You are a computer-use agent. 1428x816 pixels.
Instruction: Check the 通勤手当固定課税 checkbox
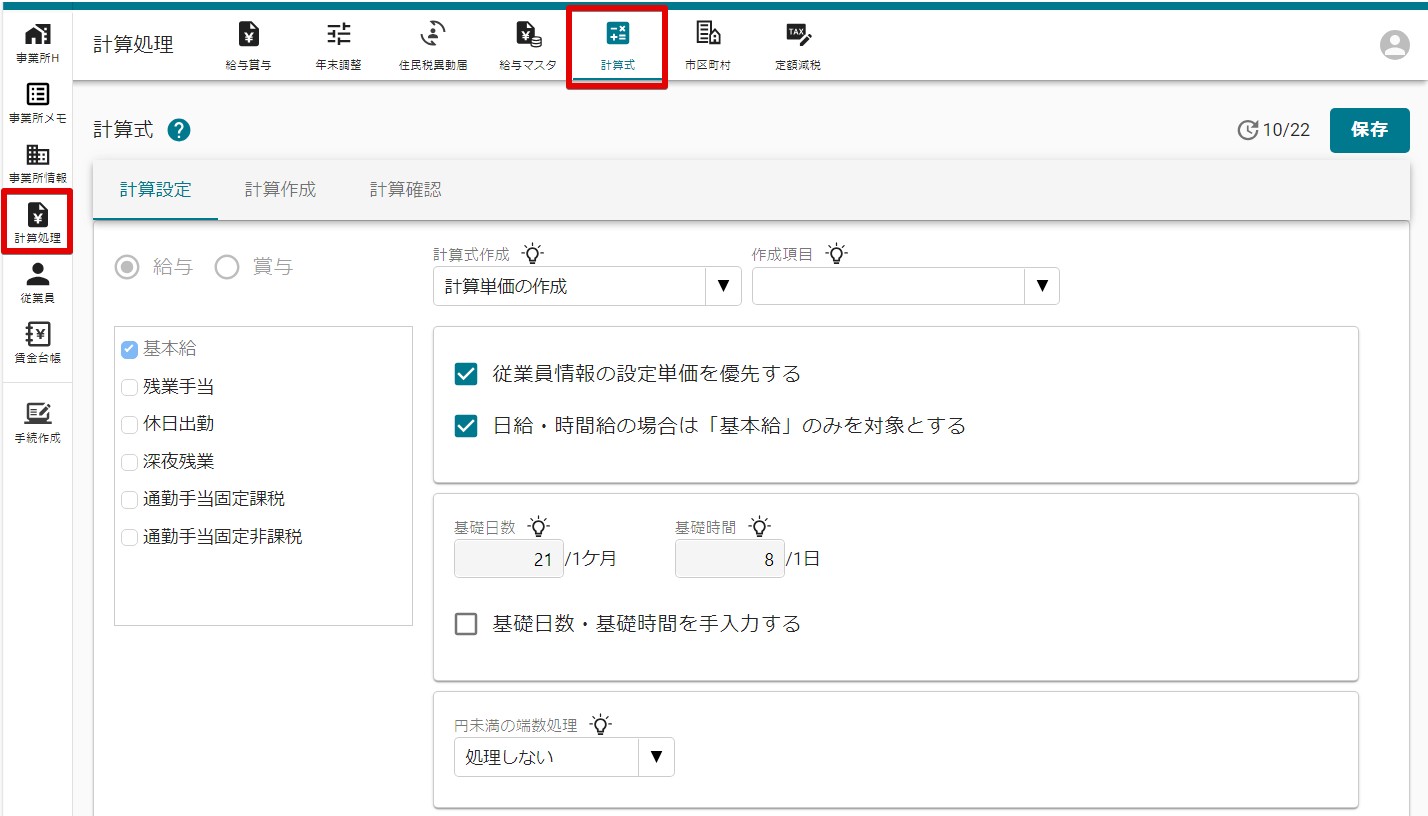pyautogui.click(x=130, y=499)
